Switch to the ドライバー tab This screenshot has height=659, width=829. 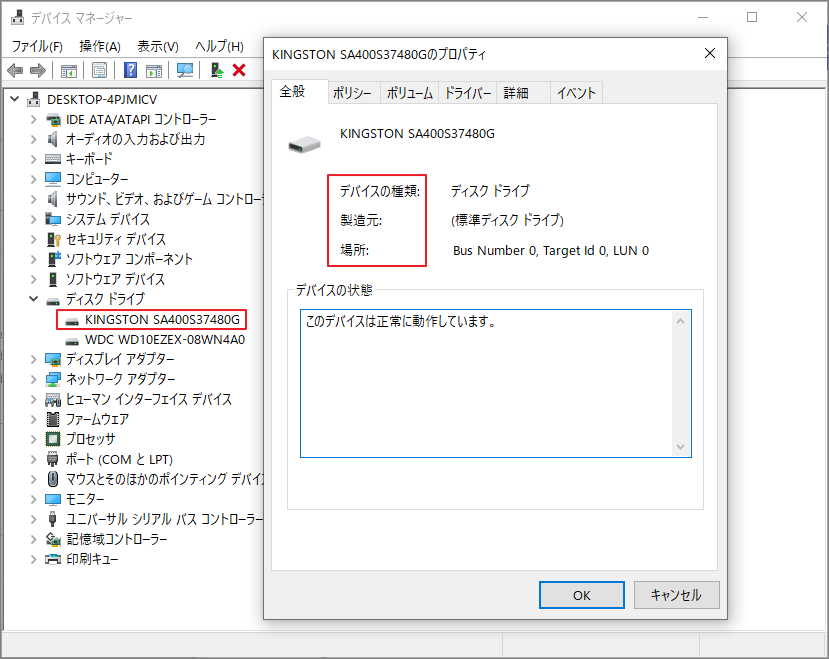coord(467,93)
